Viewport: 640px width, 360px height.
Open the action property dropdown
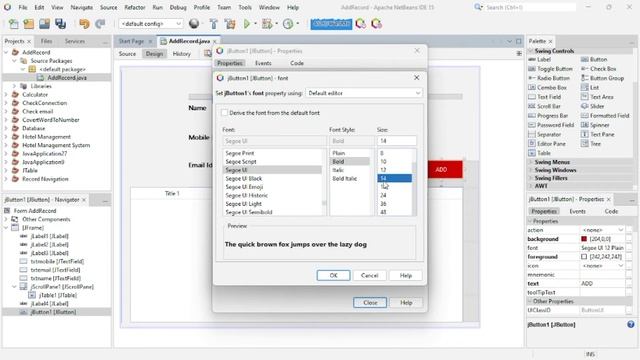pyautogui.click(x=621, y=230)
